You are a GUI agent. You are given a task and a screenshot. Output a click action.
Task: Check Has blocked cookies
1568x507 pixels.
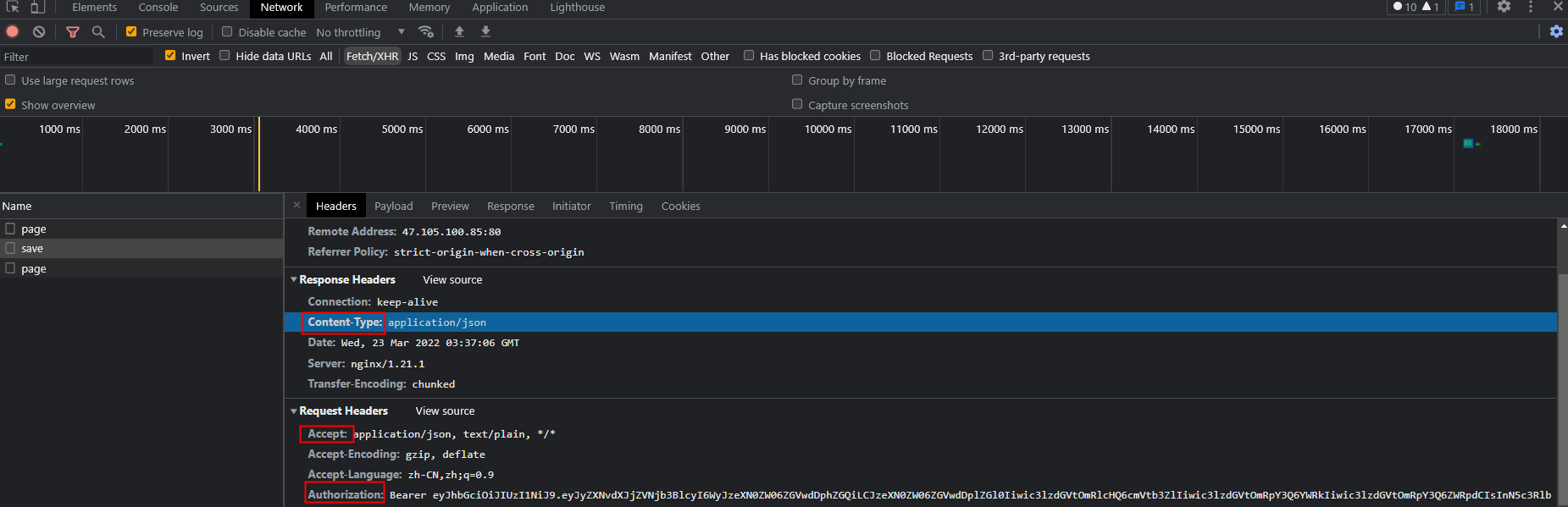(749, 55)
